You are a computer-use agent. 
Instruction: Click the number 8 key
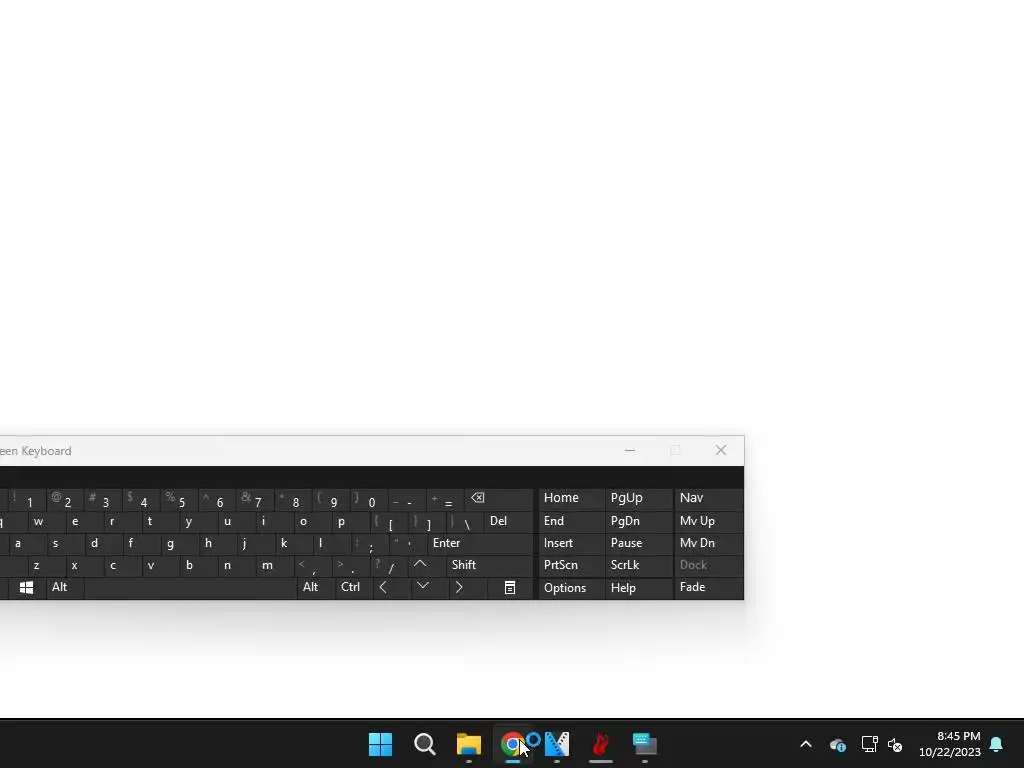[293, 499]
